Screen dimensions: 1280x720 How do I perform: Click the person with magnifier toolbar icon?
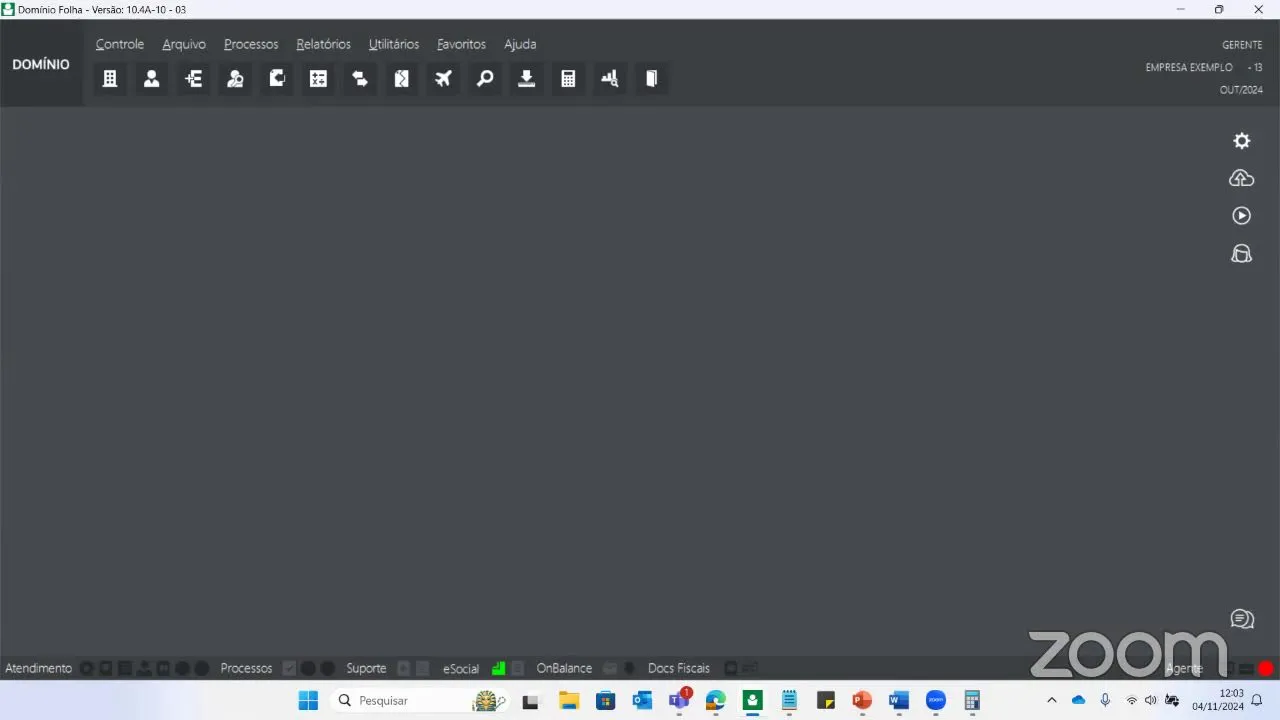235,79
